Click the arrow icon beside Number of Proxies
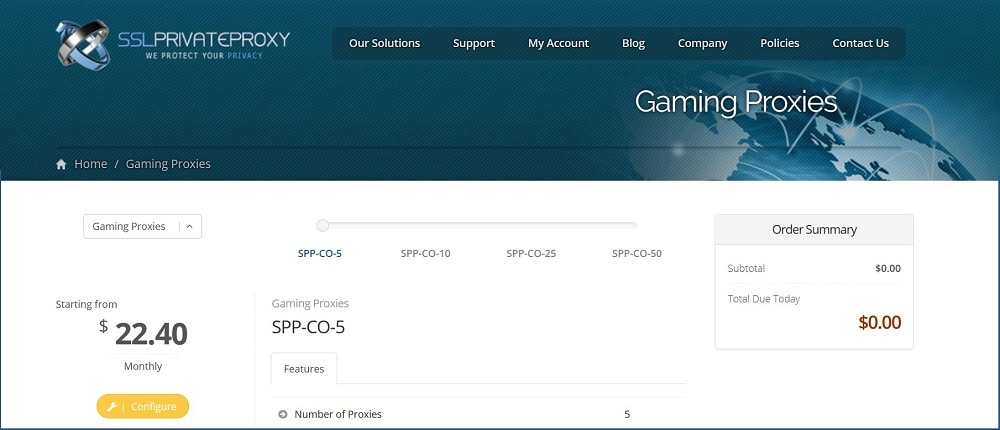Image resolution: width=1000 pixels, height=430 pixels. pyautogui.click(x=283, y=415)
